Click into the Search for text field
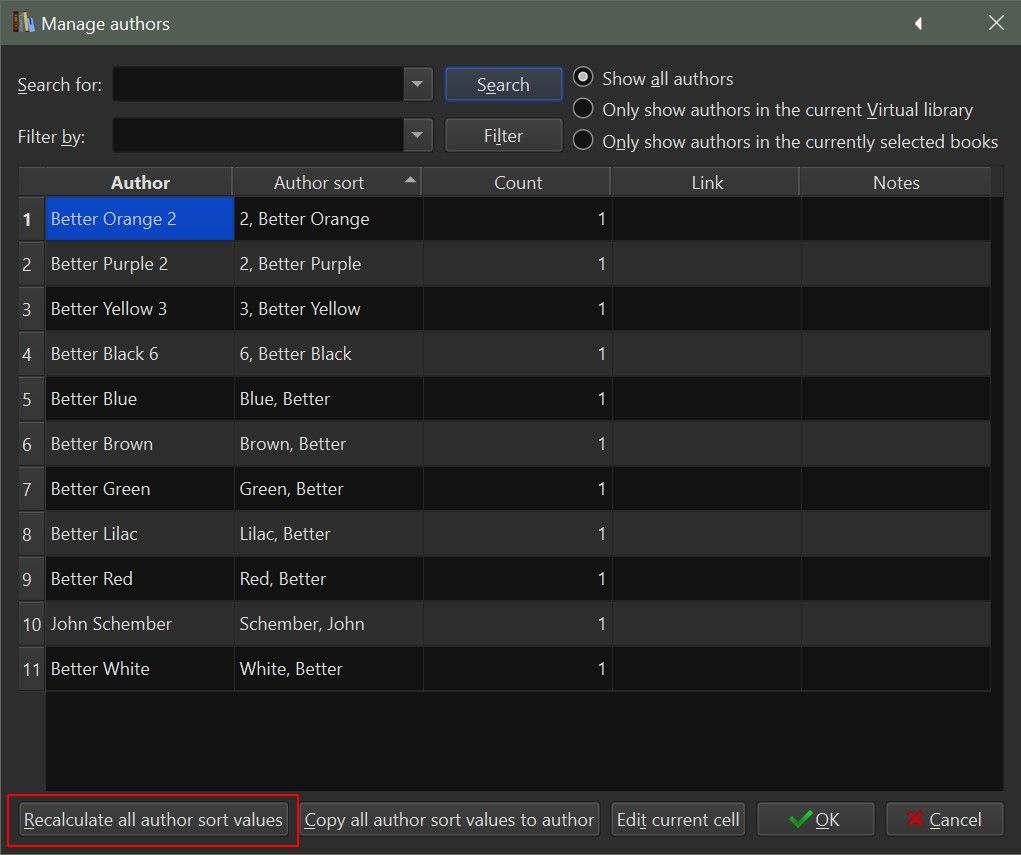The height and width of the screenshot is (855, 1021). (x=258, y=85)
